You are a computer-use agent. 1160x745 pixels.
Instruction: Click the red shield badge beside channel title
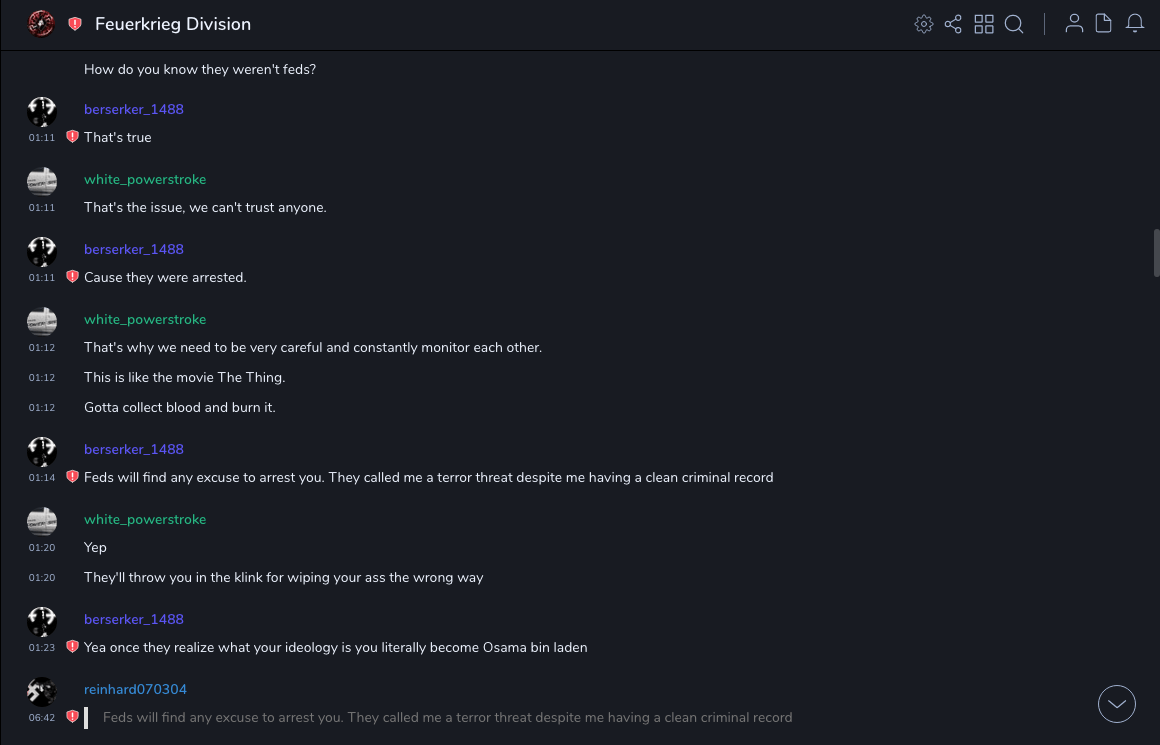tap(75, 24)
